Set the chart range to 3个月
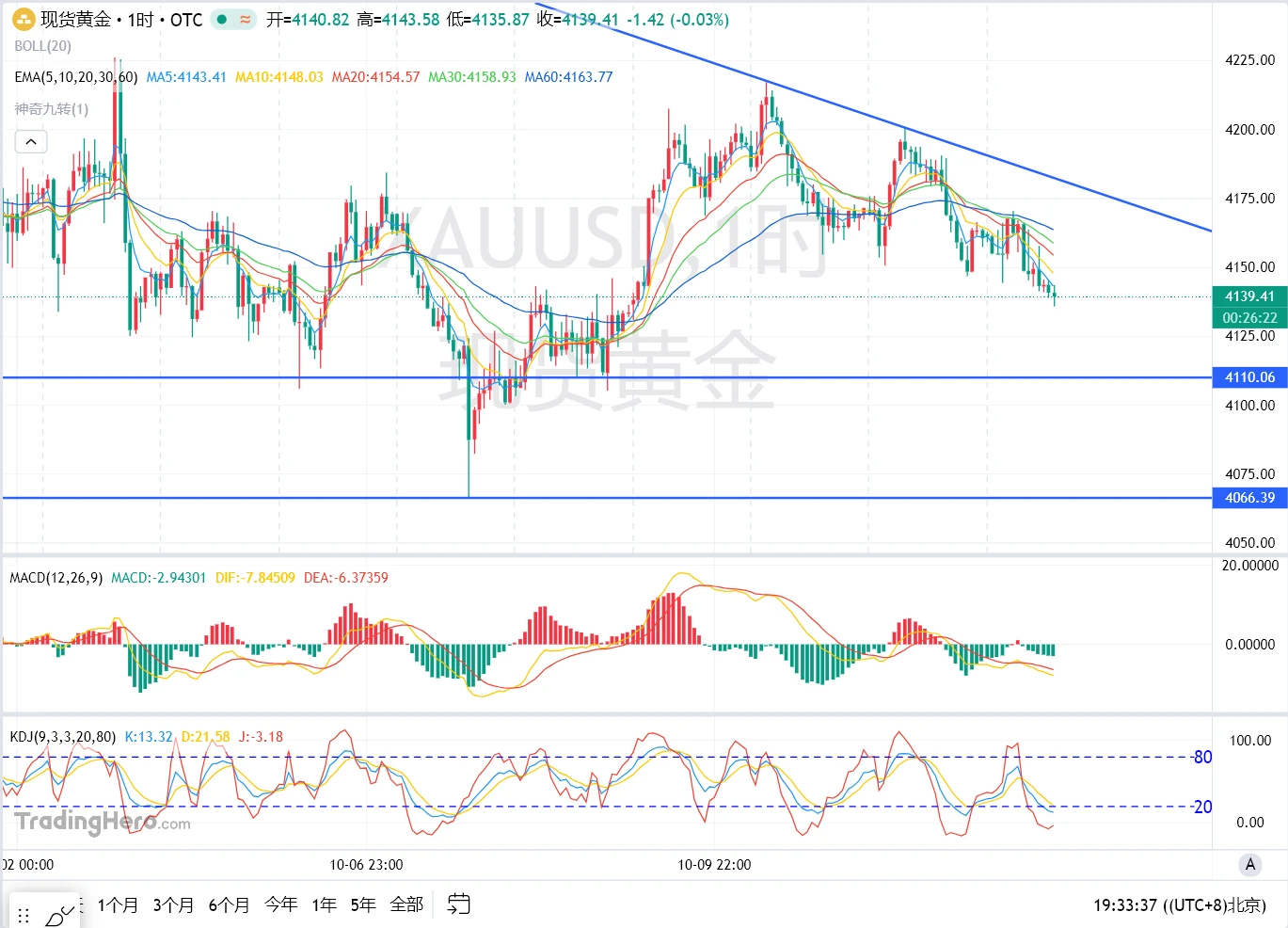 tap(173, 904)
